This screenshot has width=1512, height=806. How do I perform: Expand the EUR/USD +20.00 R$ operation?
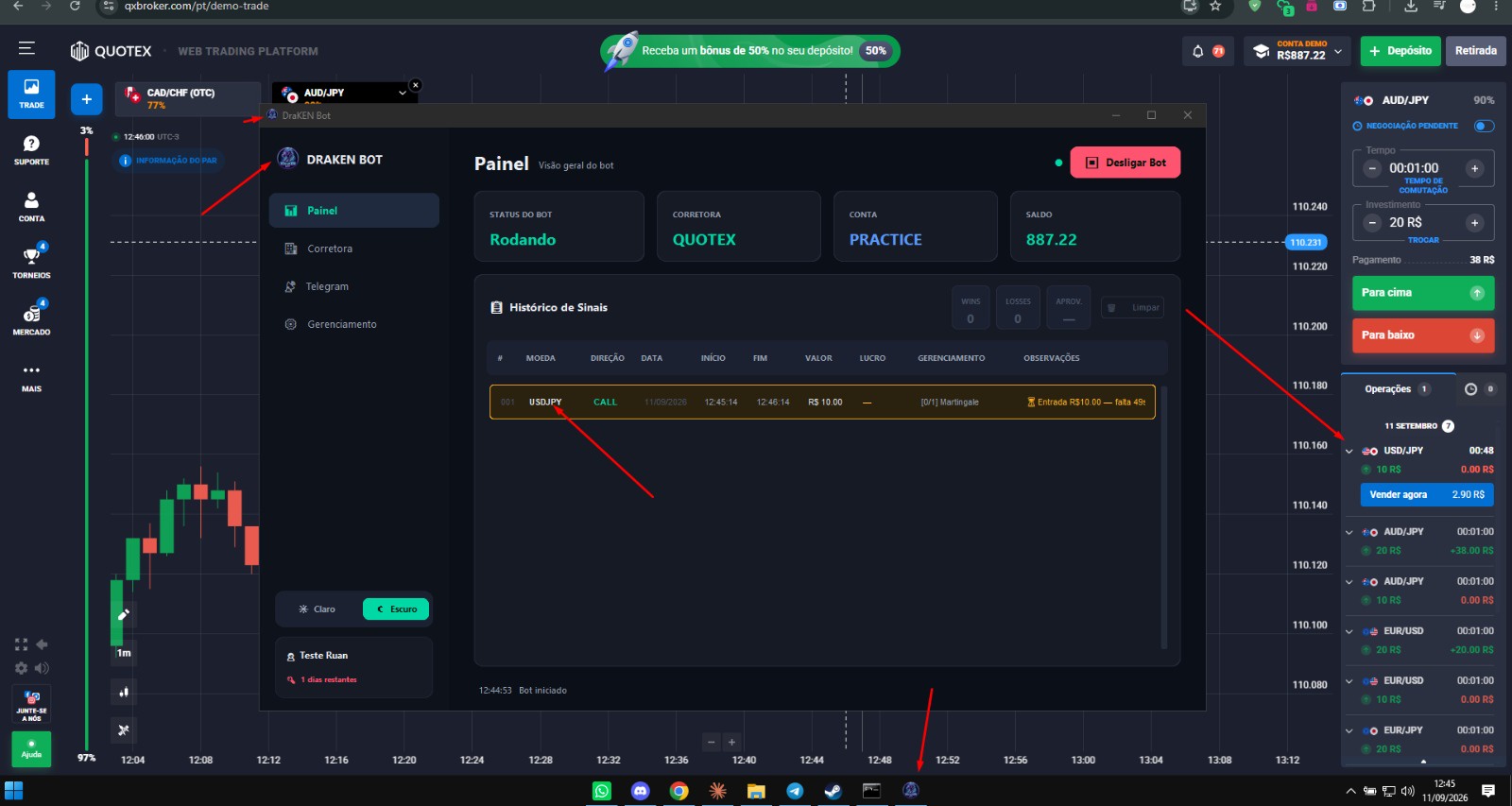[1349, 631]
